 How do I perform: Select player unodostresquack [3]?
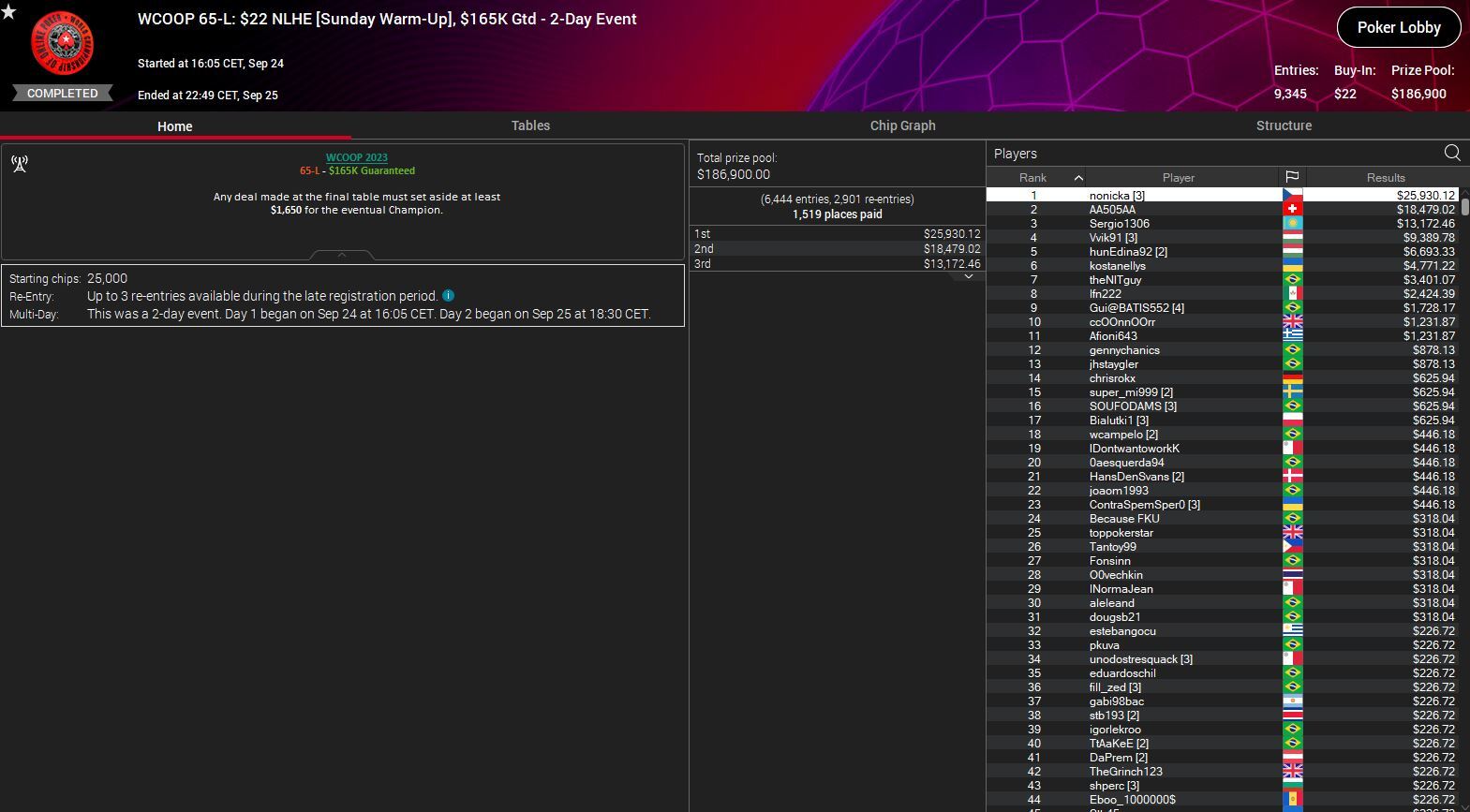1141,658
